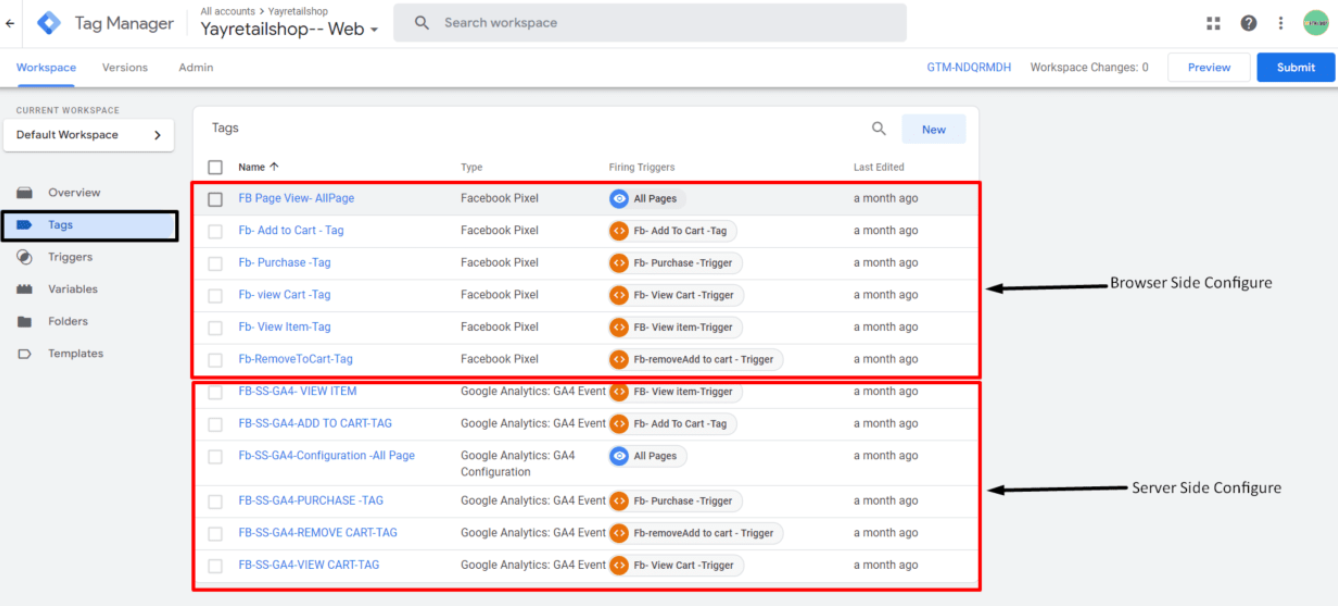Viewport: 1338px width, 606px height.
Task: Click the Google Tag Manager logo
Action: [x=48, y=23]
